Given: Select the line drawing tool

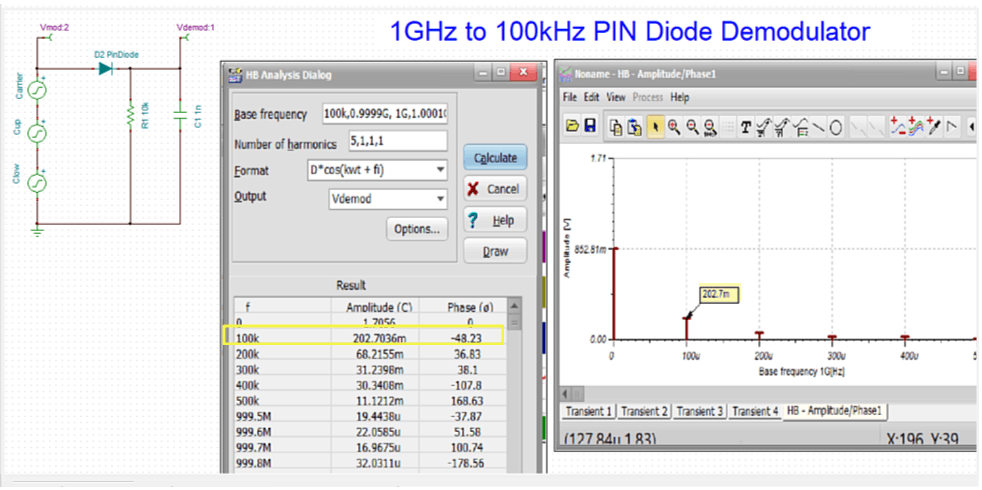Looking at the screenshot, I should [817, 126].
